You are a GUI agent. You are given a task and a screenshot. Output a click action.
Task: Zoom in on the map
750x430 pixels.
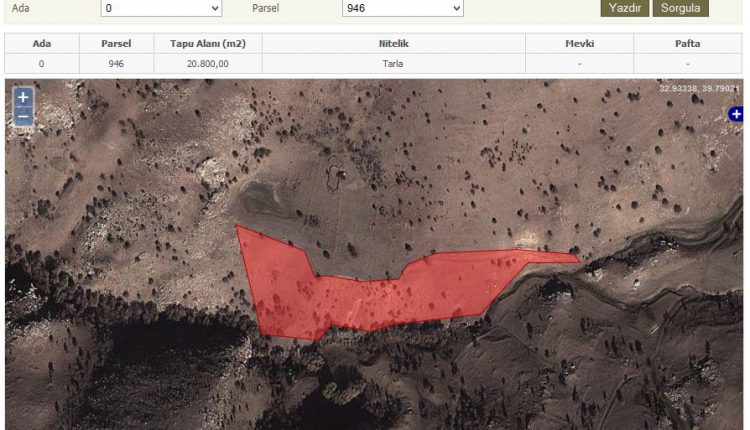click(x=23, y=98)
